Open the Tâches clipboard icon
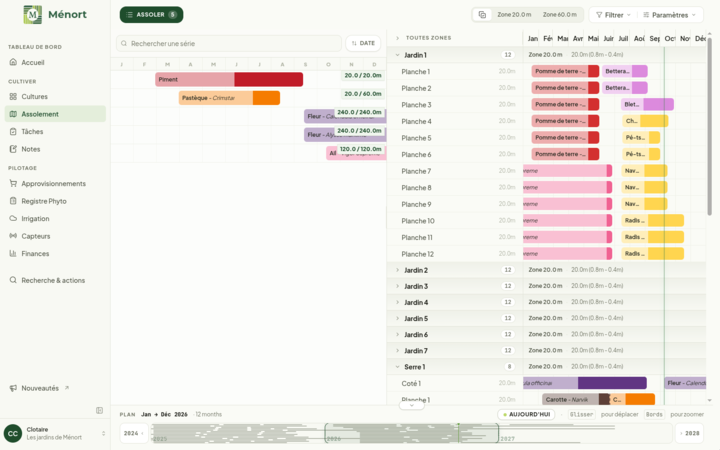This screenshot has width=720, height=450. point(13,131)
